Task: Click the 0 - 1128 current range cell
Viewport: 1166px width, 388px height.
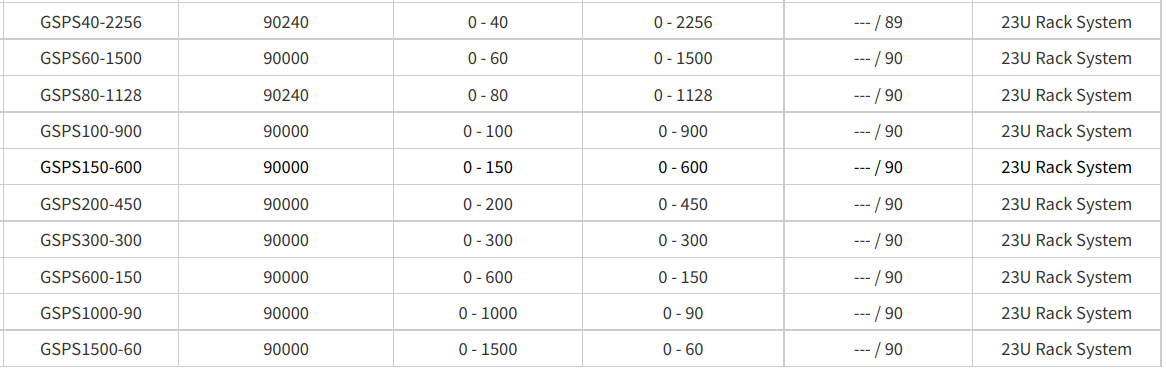Action: tap(683, 95)
